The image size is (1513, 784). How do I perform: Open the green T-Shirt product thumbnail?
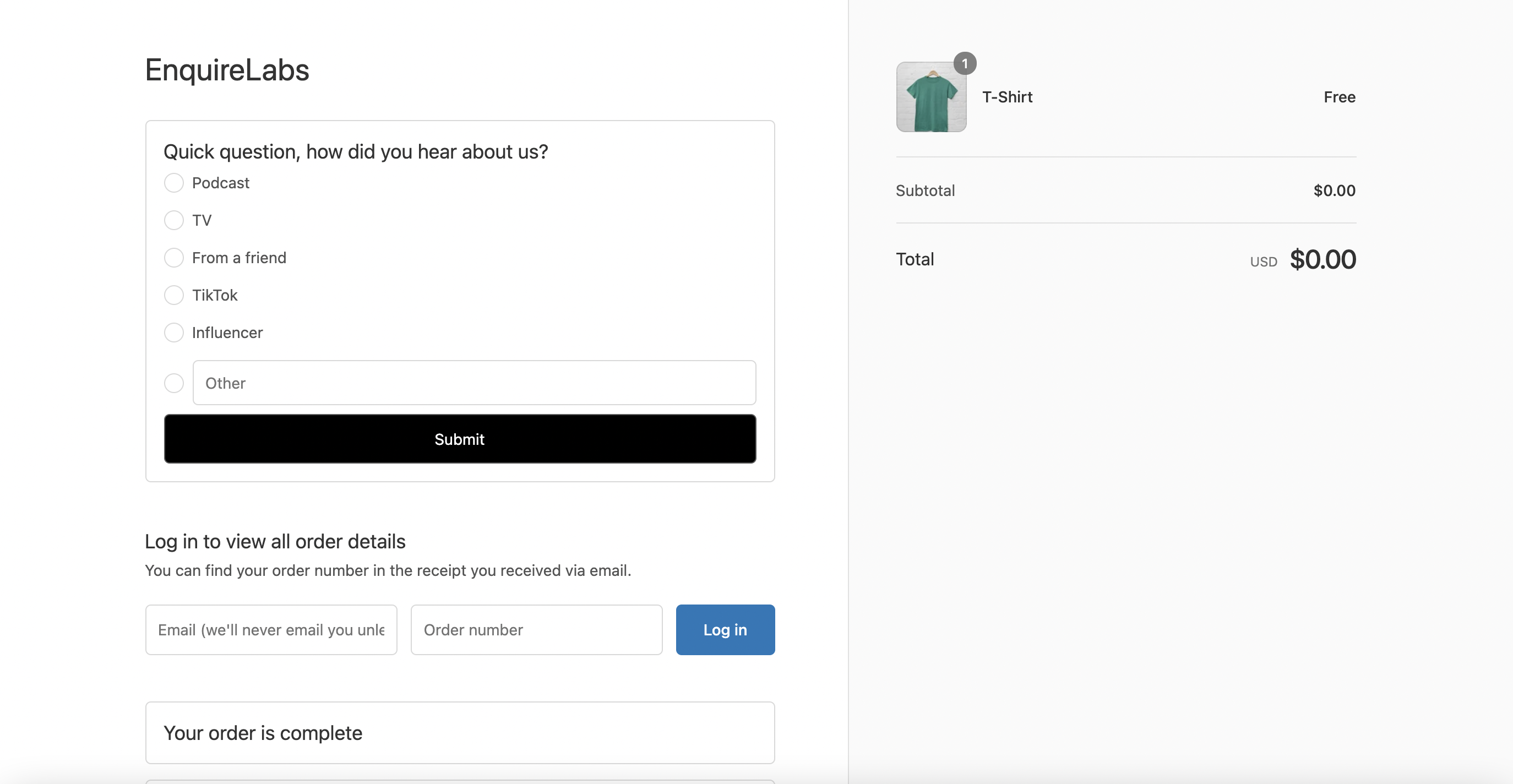930,97
